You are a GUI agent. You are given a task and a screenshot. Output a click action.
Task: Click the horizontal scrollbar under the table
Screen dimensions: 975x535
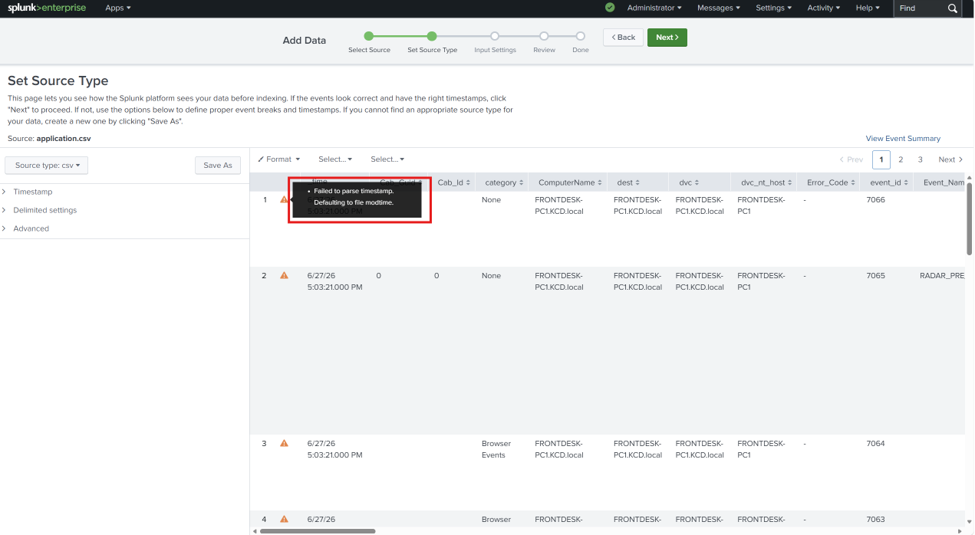click(318, 531)
